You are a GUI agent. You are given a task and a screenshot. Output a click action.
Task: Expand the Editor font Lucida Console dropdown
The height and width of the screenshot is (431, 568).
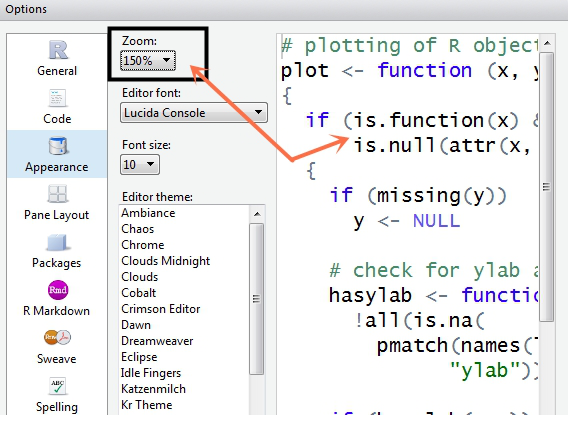(x=194, y=113)
